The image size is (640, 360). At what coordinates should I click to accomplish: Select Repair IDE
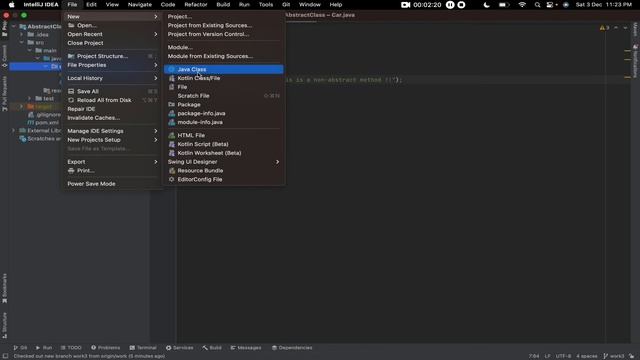pos(112,109)
